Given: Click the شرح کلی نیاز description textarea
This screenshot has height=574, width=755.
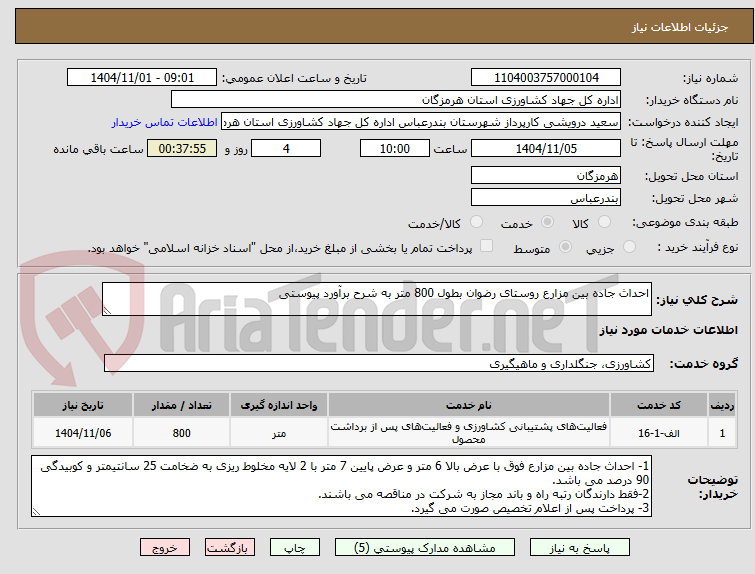Looking at the screenshot, I should click(x=377, y=299).
